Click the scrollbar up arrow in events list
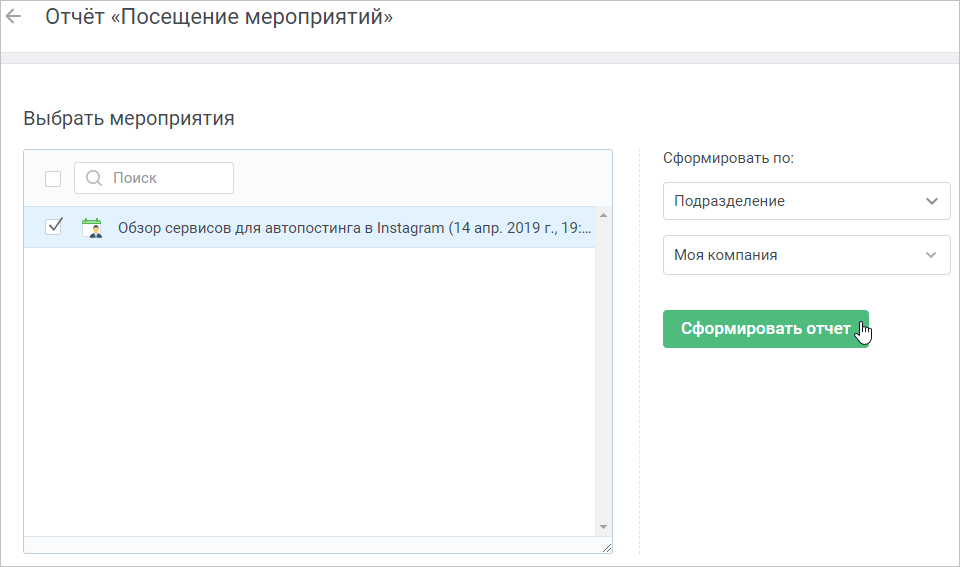Image resolution: width=960 pixels, height=567 pixels. (x=603, y=216)
